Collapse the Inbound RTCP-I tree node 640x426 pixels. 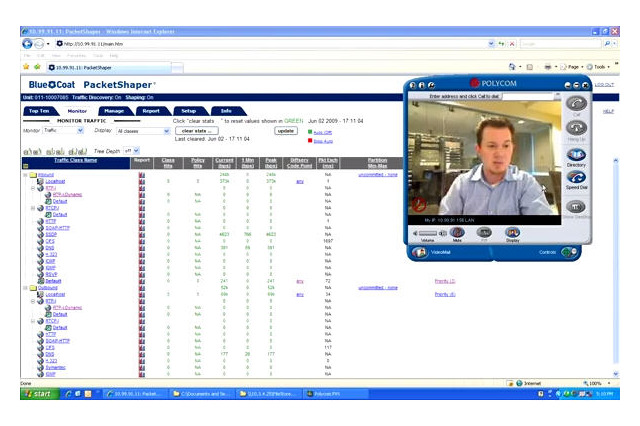click(x=33, y=208)
